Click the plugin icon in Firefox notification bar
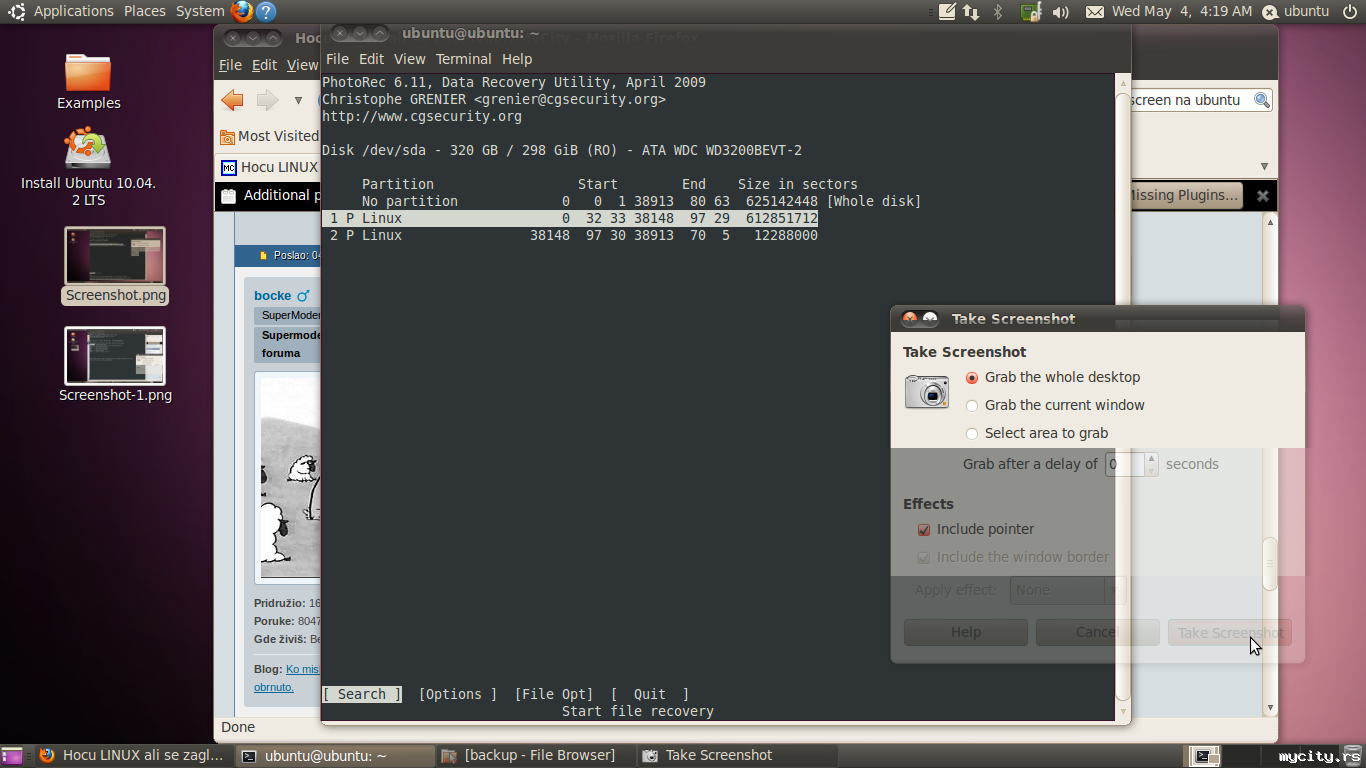This screenshot has width=1366, height=768. (x=228, y=196)
